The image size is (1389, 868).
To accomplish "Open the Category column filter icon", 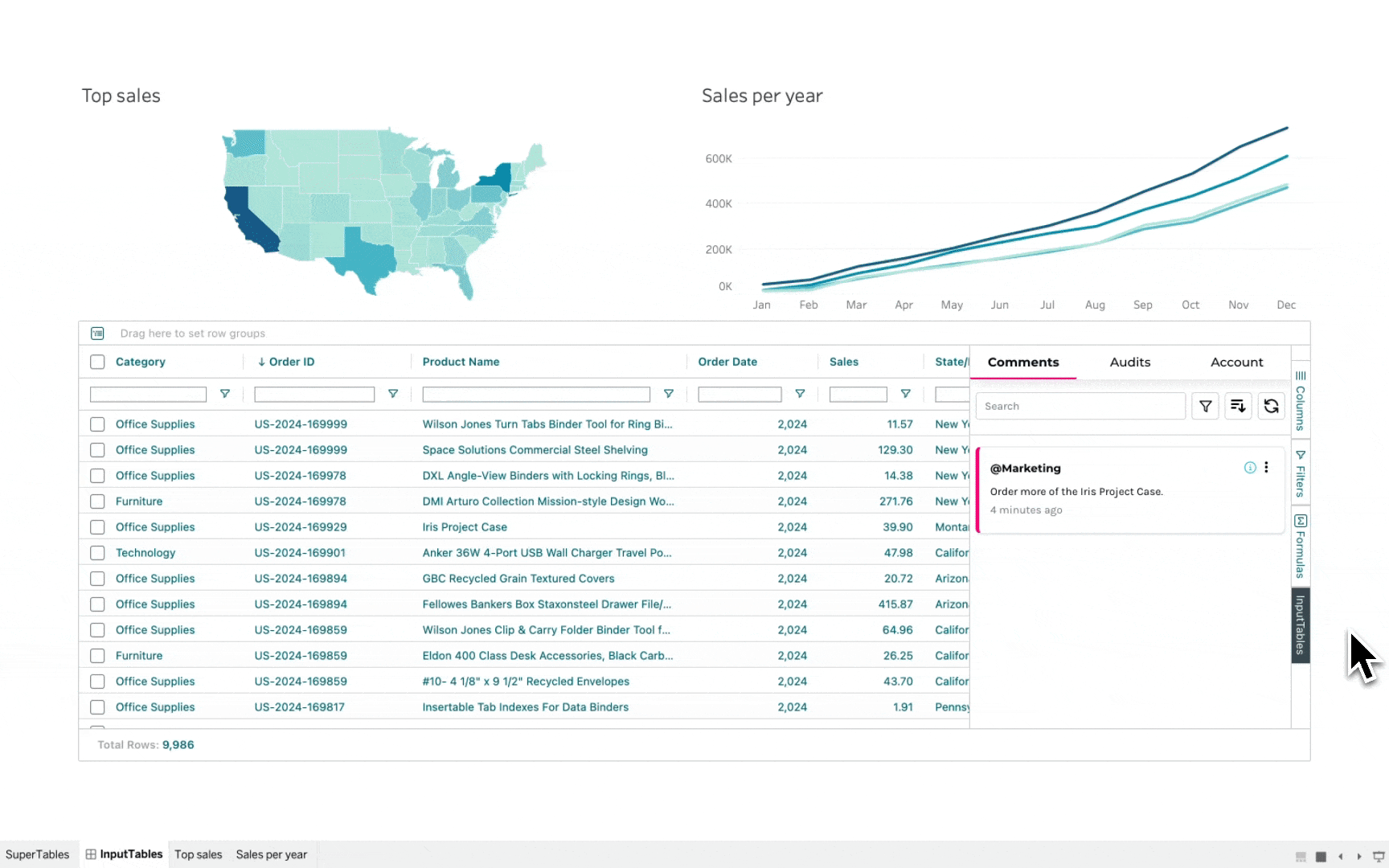I will 225,394.
